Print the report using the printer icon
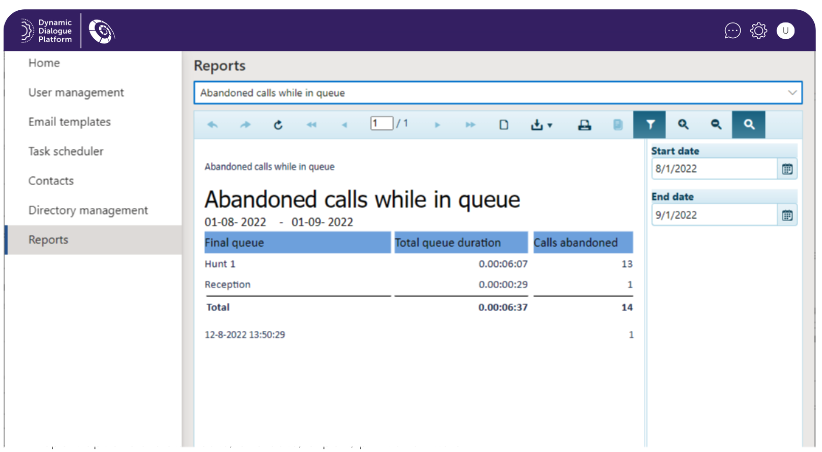Screen dimensions: 822x452 (x=585, y=125)
